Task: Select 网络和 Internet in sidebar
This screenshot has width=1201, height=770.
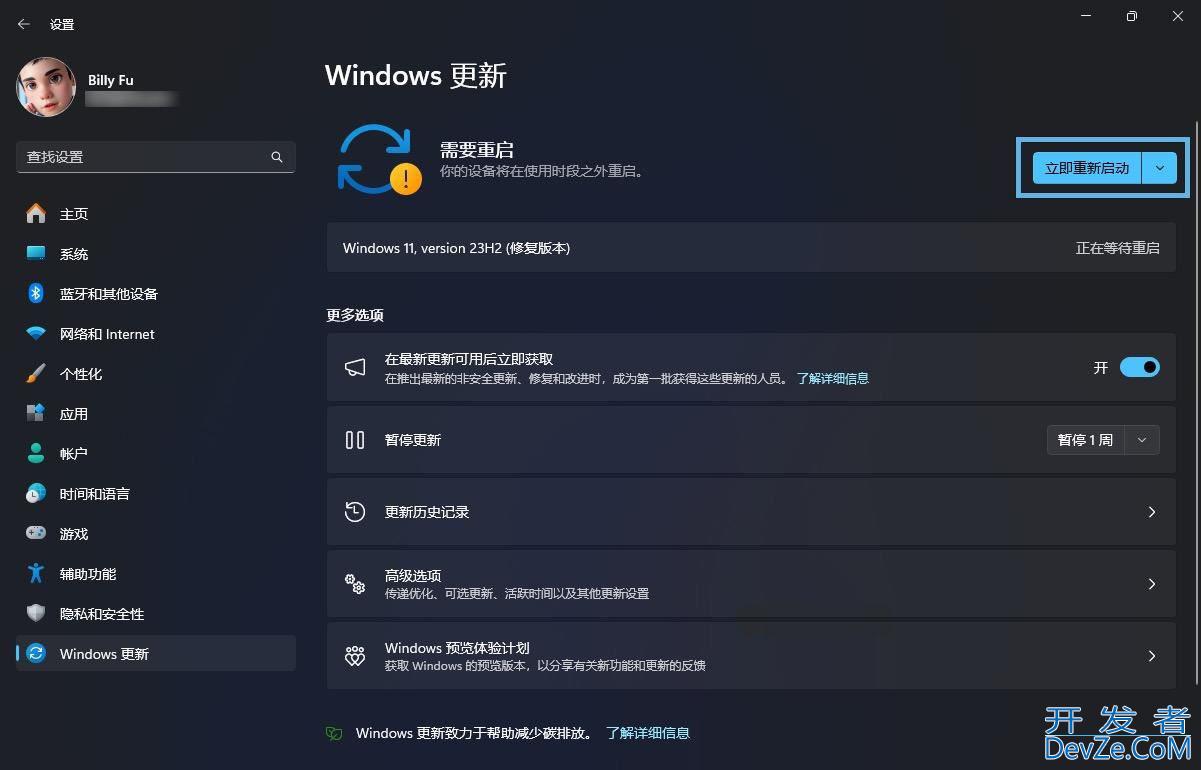Action: 156,333
